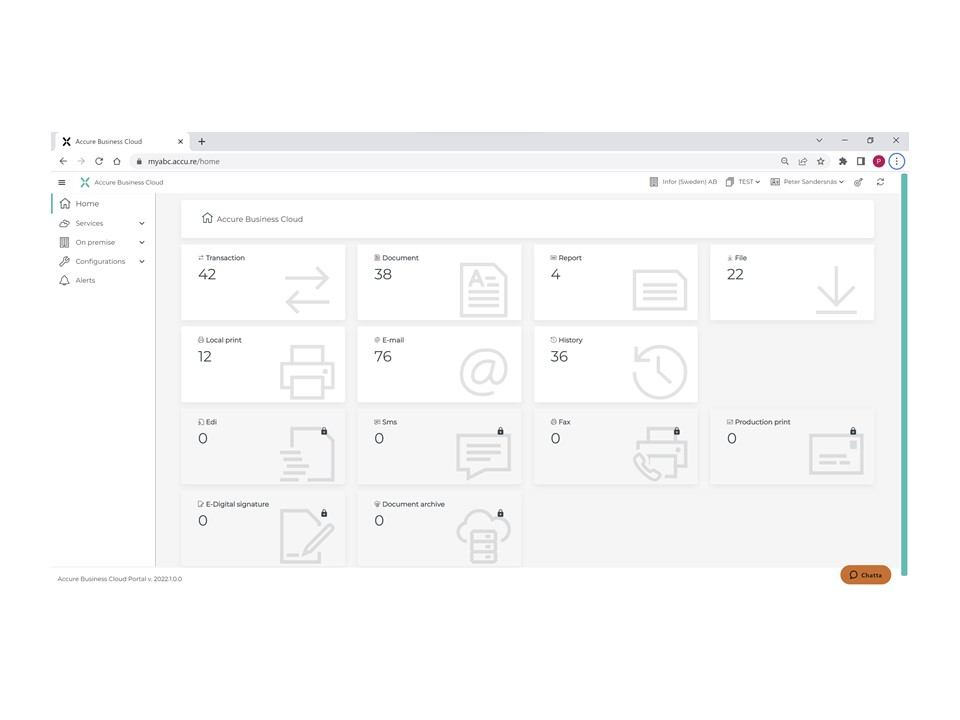960x720 pixels.
Task: Click the lock on E-Digital signature tile
Action: pos(323,512)
